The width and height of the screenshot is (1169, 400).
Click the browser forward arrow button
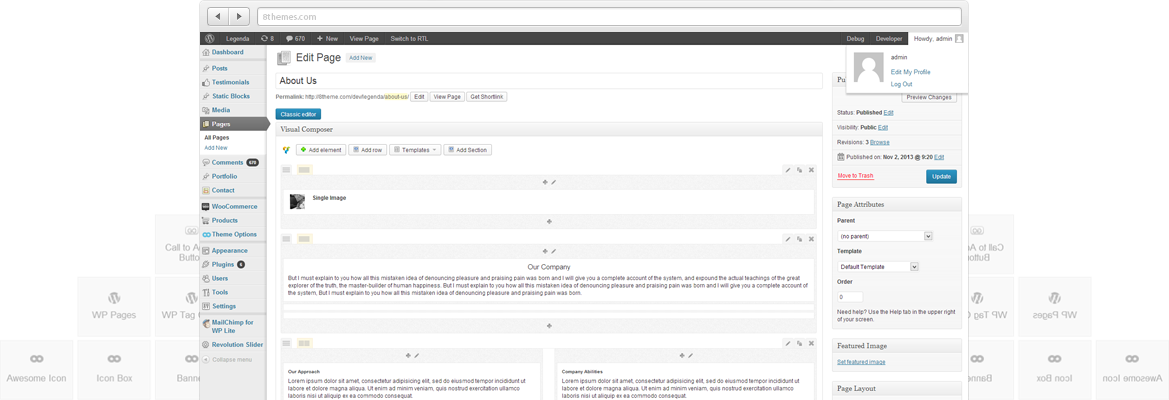click(x=239, y=16)
